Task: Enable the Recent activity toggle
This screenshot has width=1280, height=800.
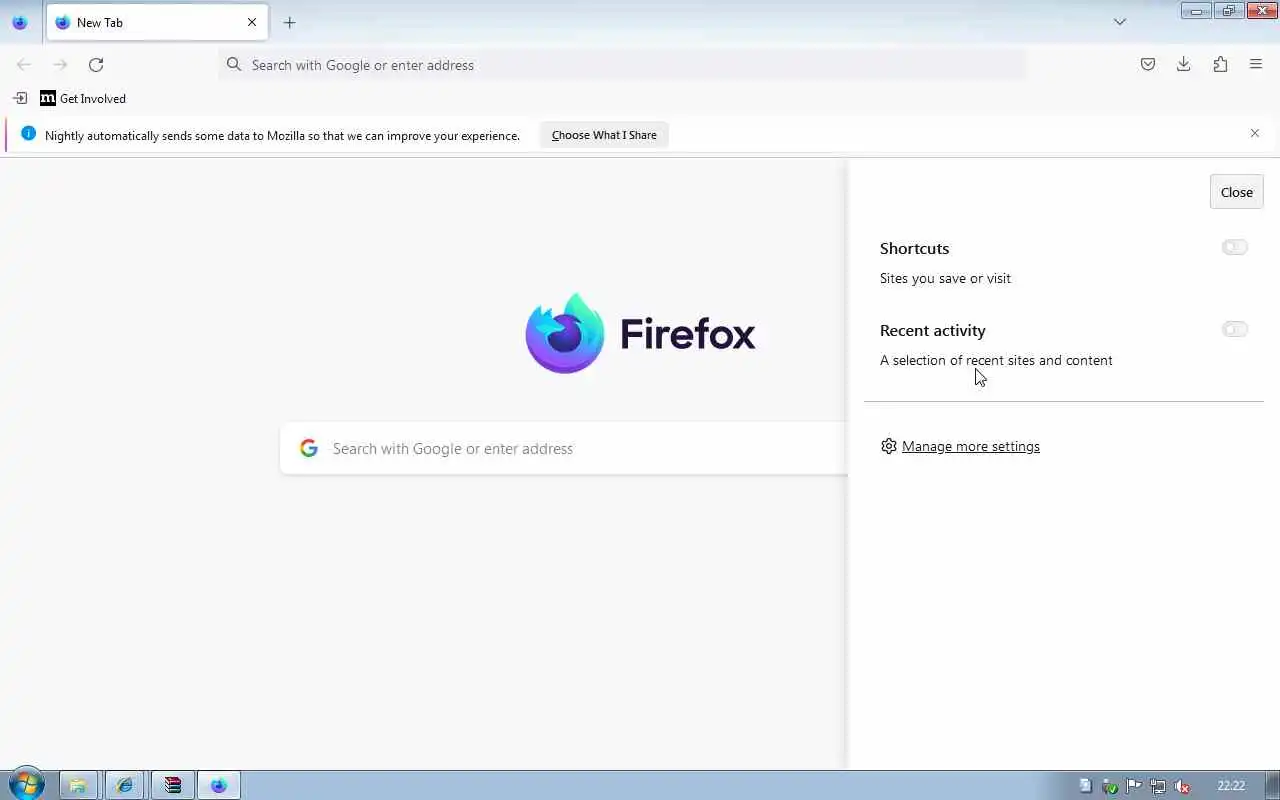Action: 1235,329
